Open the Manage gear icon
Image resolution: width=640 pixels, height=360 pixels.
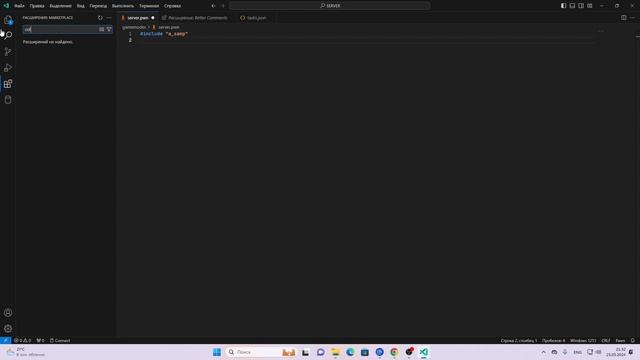[x=8, y=329]
